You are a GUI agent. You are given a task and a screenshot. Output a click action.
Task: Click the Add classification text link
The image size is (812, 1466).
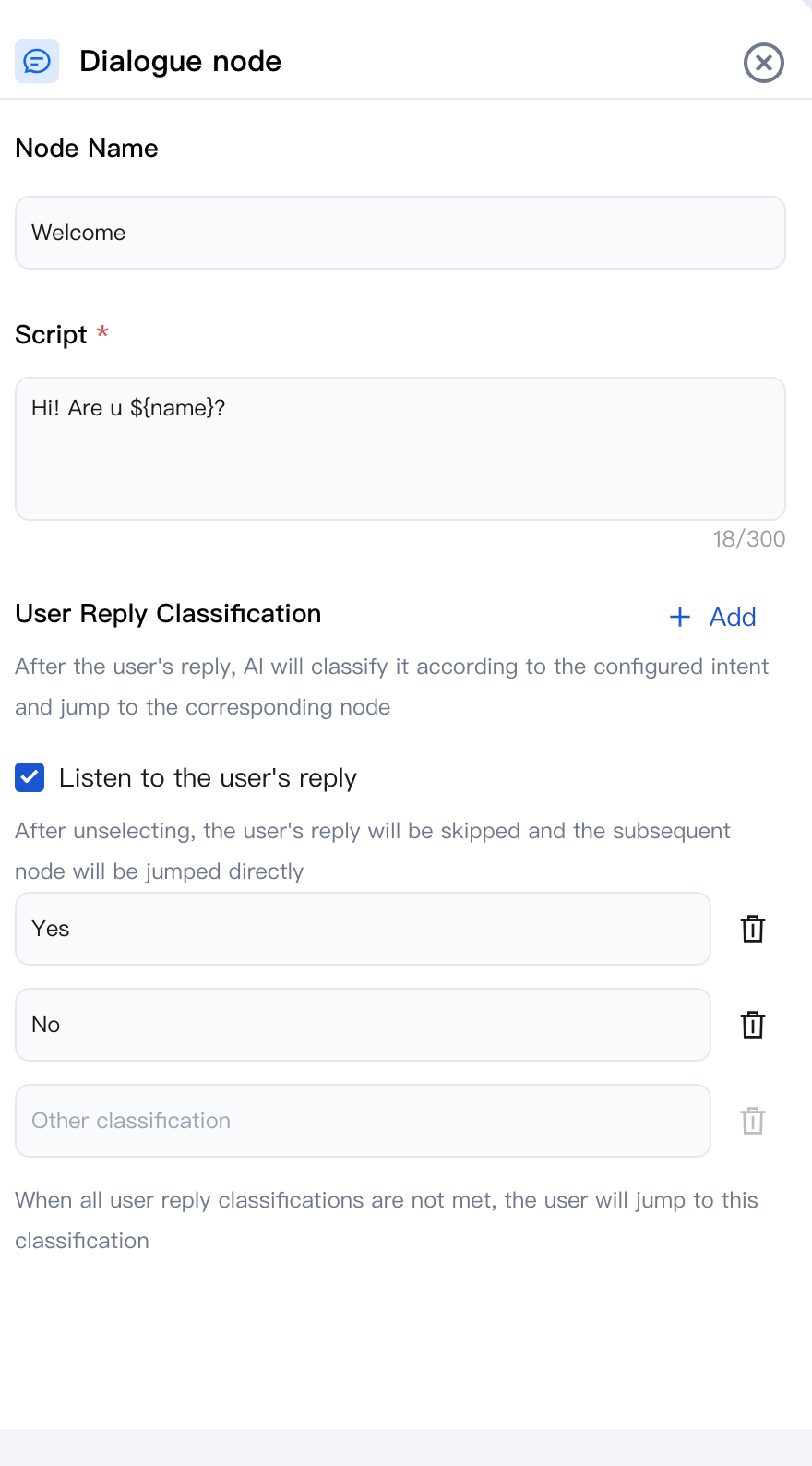(x=733, y=617)
